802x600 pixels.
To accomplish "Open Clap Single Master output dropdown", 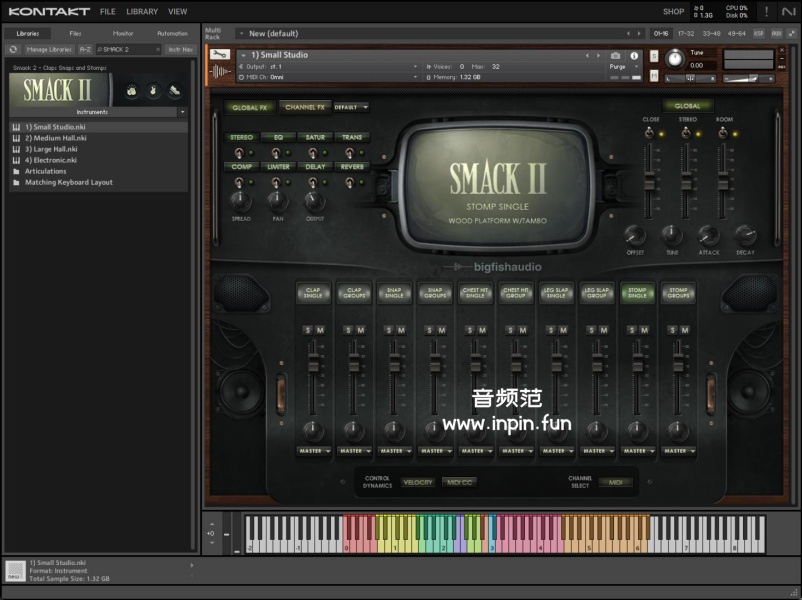I will [313, 451].
